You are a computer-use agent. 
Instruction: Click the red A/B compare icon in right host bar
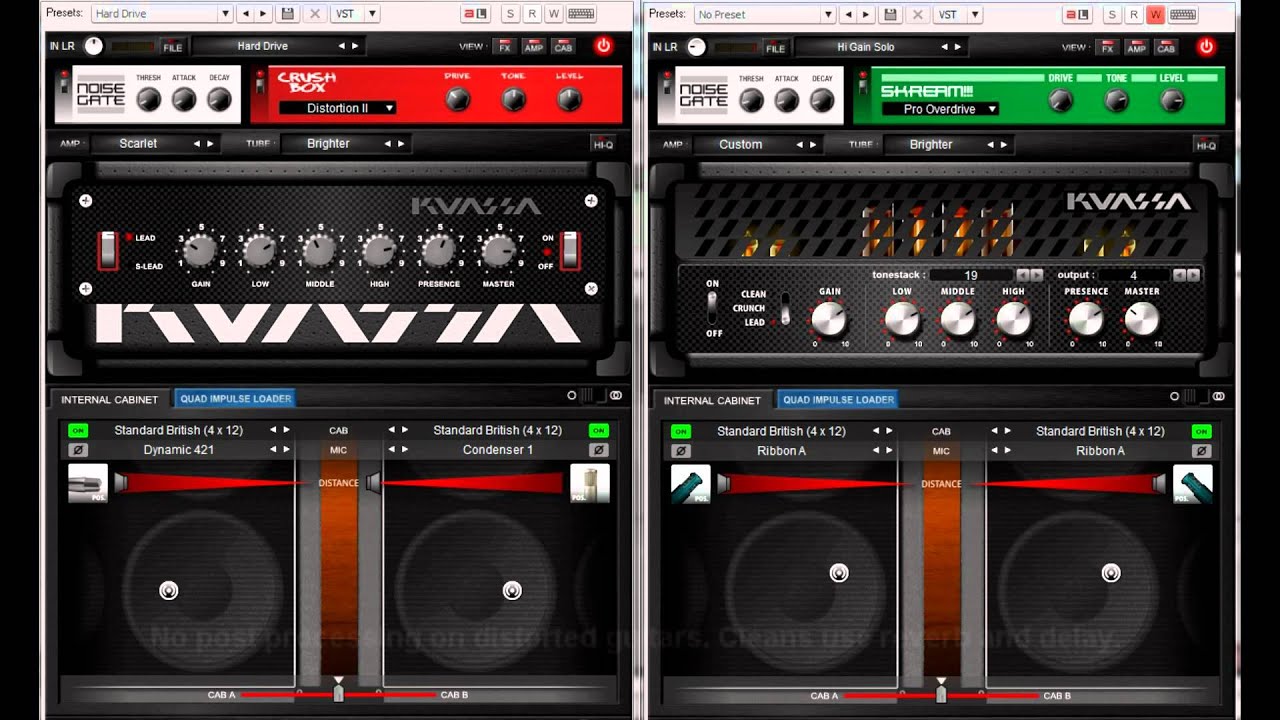point(1078,14)
